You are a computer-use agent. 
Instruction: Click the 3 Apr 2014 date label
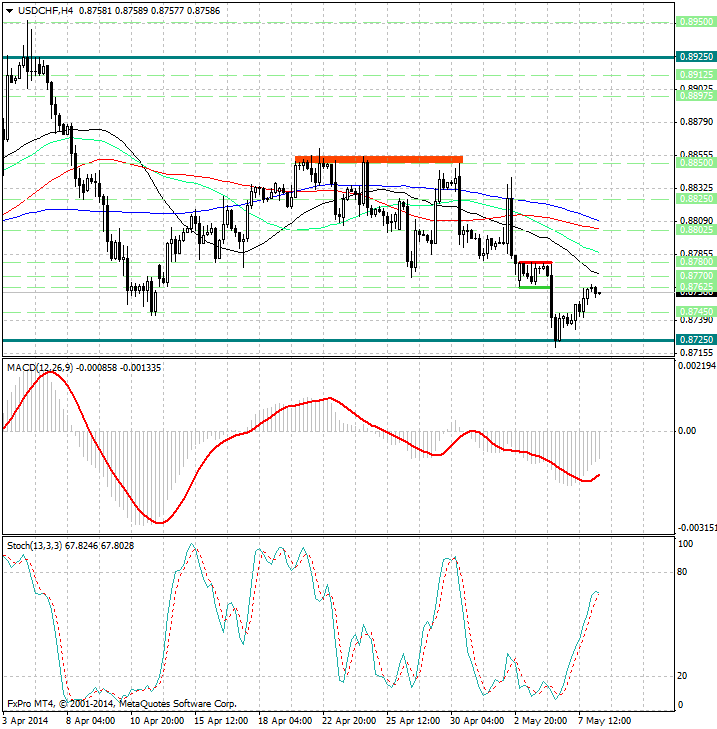click(x=26, y=721)
